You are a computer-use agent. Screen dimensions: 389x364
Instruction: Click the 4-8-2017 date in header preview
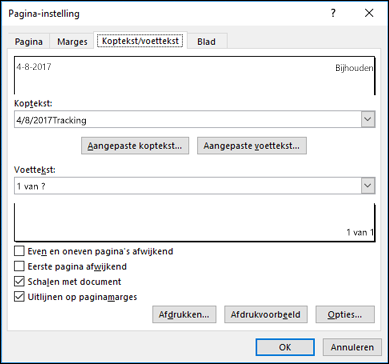click(x=34, y=67)
